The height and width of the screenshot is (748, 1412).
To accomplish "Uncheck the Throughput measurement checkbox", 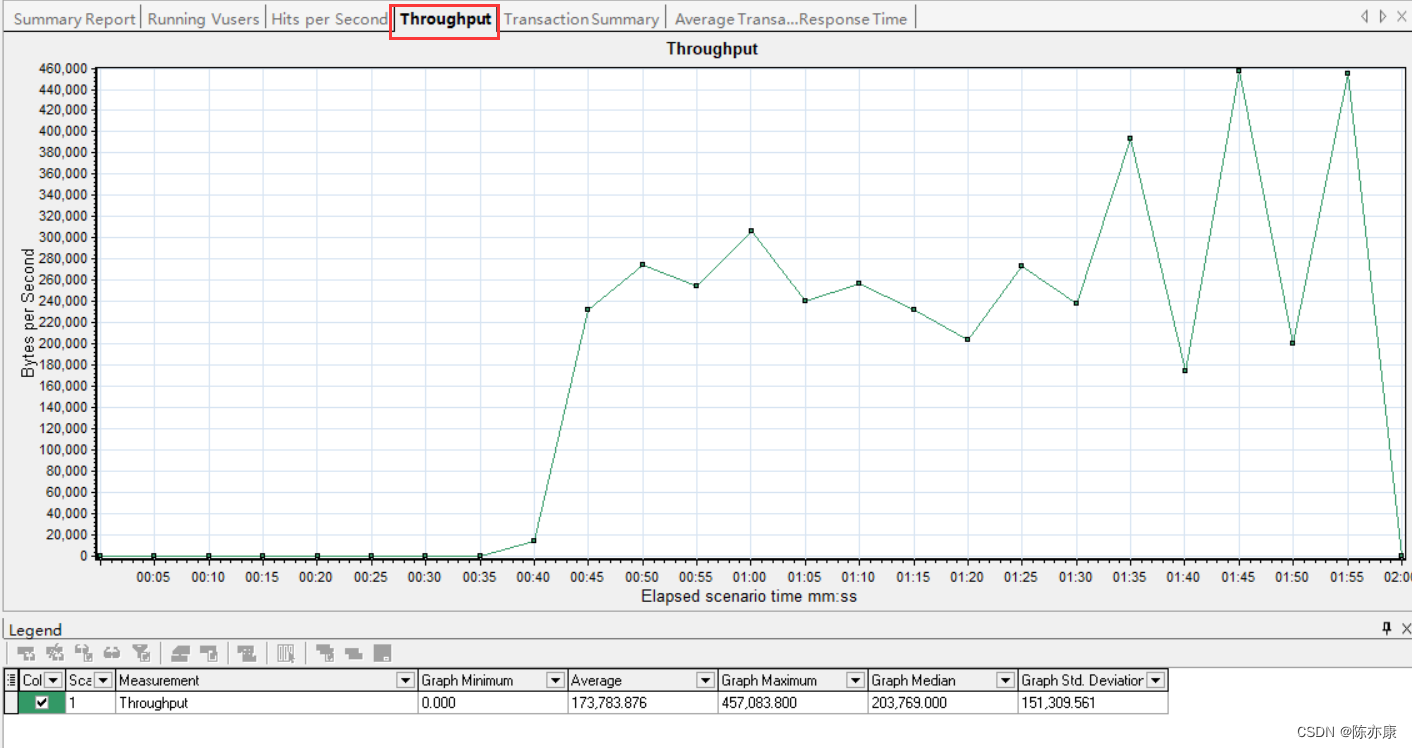I will tap(42, 703).
